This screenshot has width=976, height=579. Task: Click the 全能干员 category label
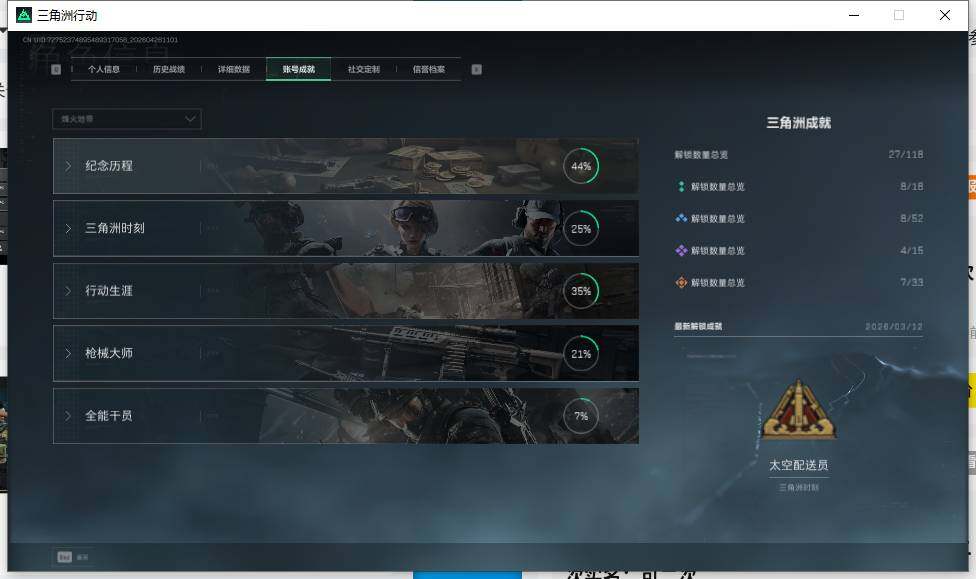(109, 415)
